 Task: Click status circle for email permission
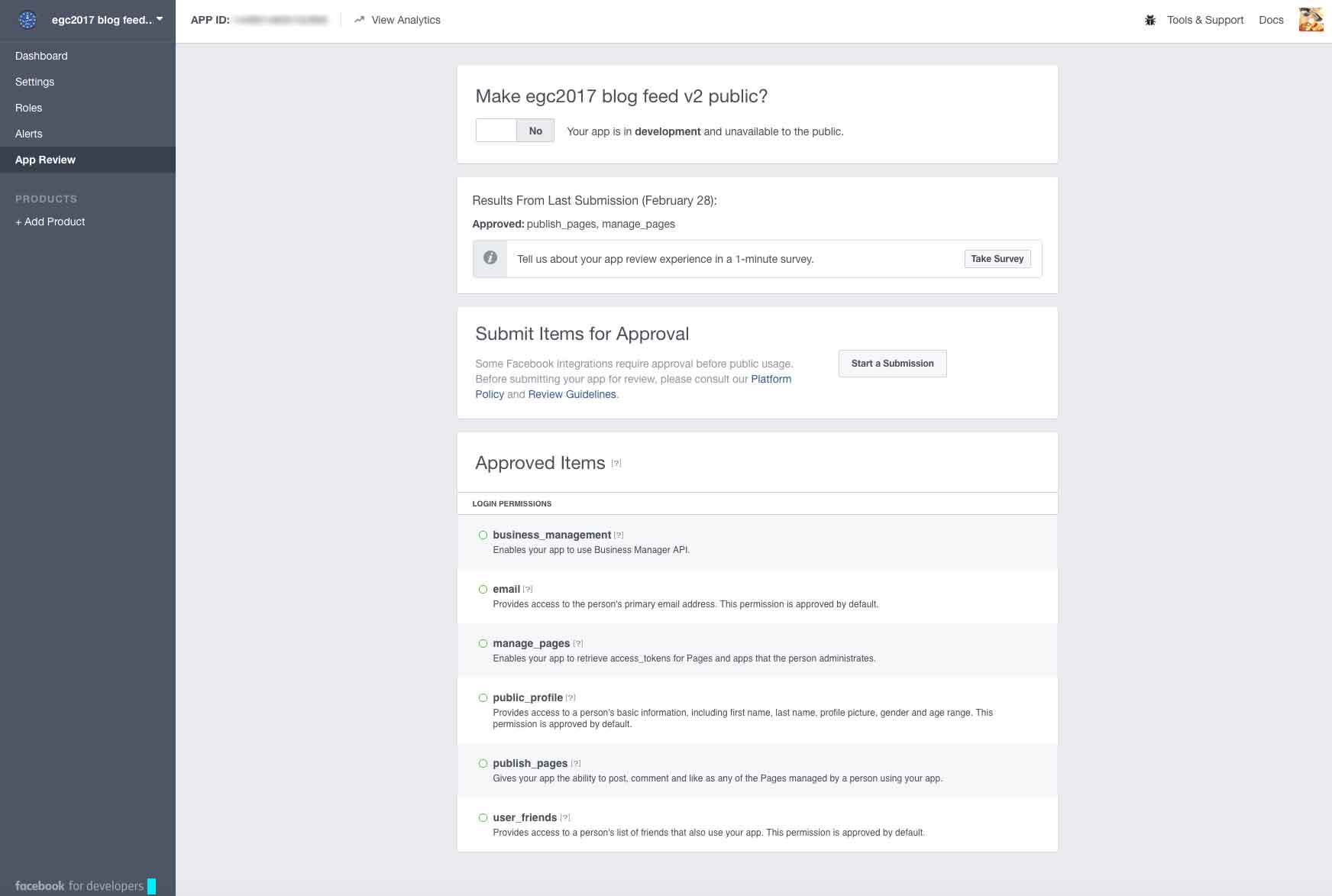coord(483,589)
